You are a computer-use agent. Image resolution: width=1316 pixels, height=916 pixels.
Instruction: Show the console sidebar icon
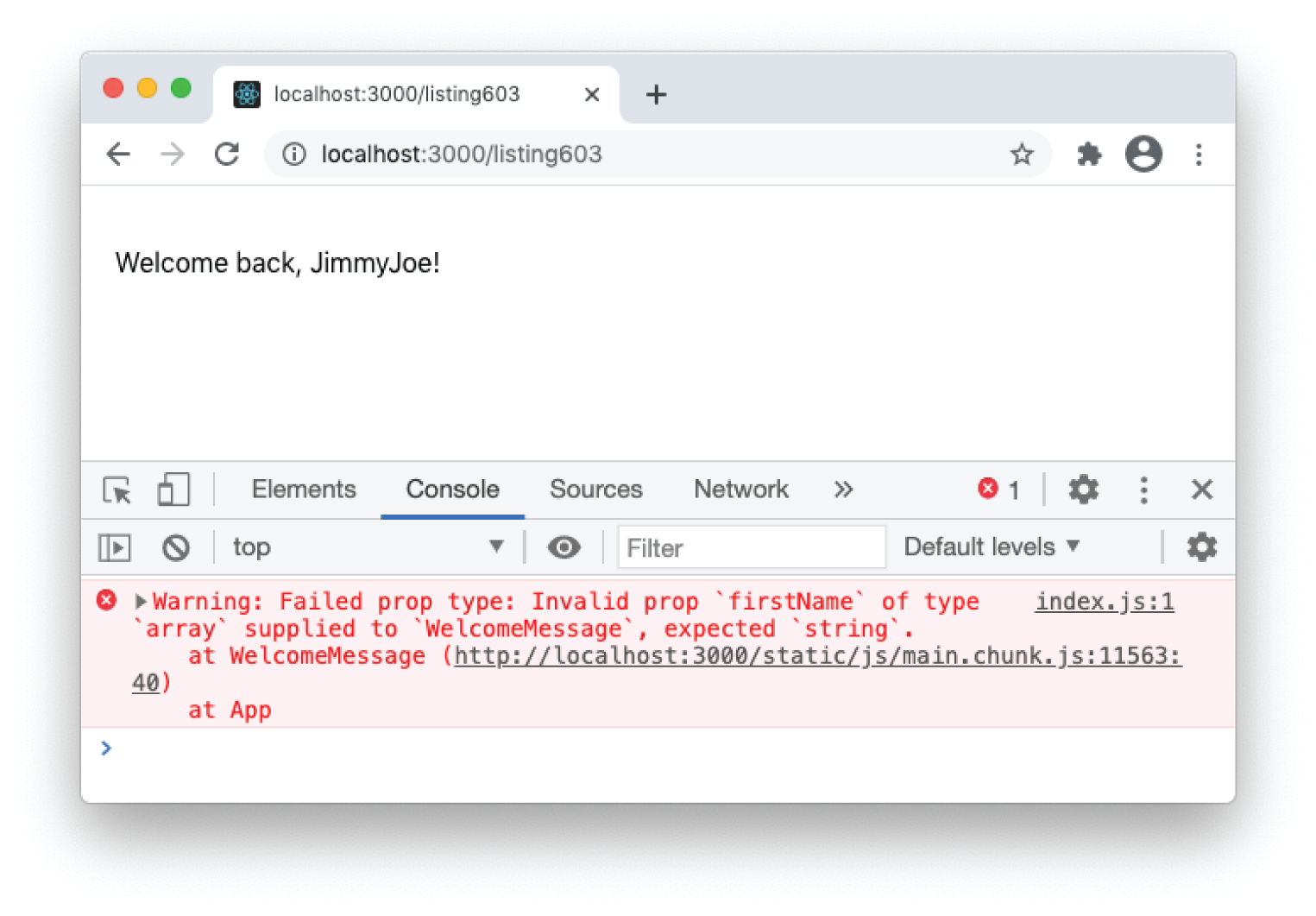coord(115,546)
